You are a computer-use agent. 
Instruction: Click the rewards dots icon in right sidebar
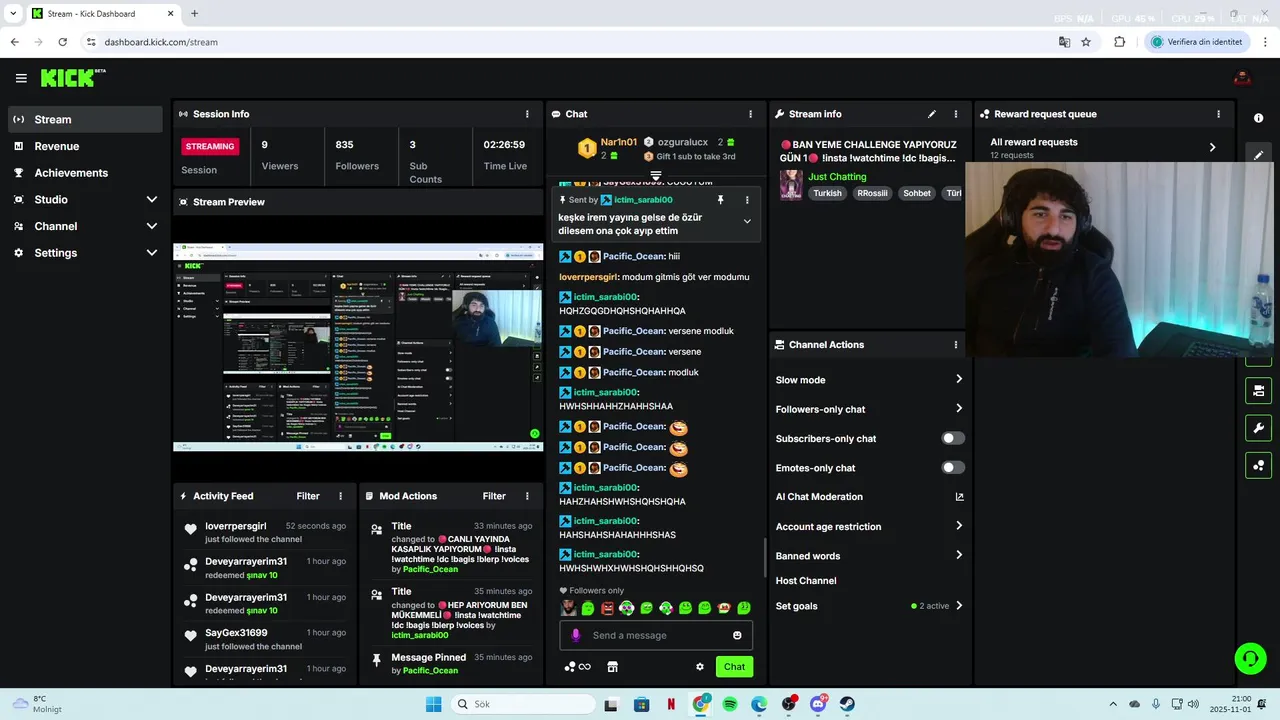pyautogui.click(x=1258, y=465)
